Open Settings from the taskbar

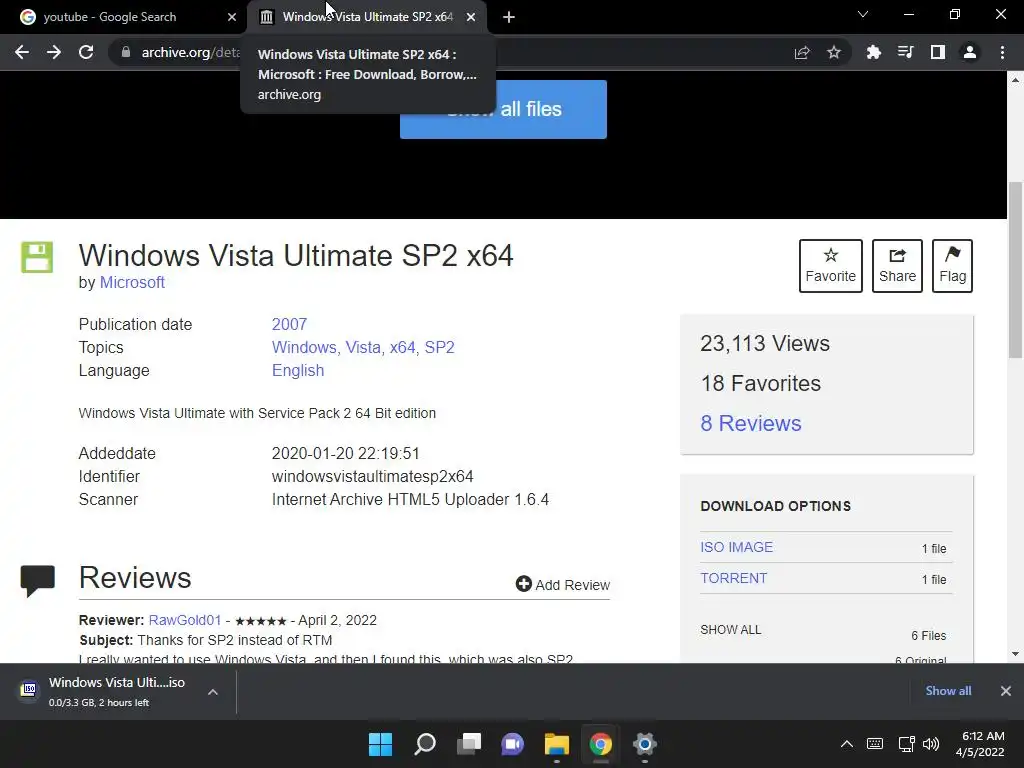(x=645, y=744)
